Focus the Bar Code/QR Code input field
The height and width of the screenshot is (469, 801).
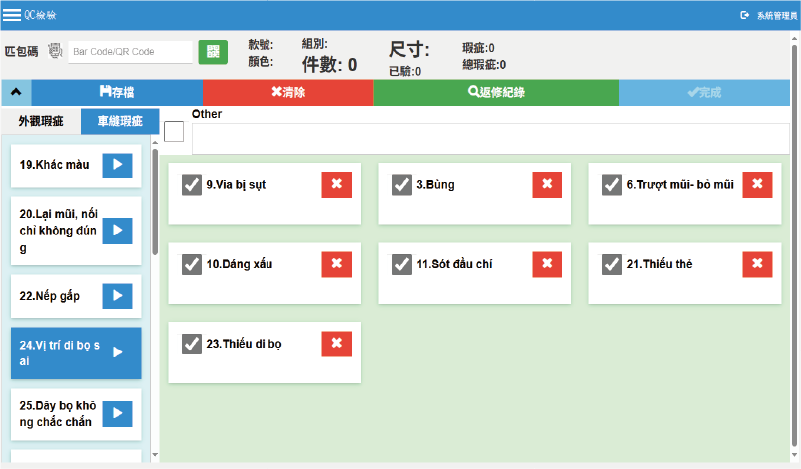tap(130, 52)
